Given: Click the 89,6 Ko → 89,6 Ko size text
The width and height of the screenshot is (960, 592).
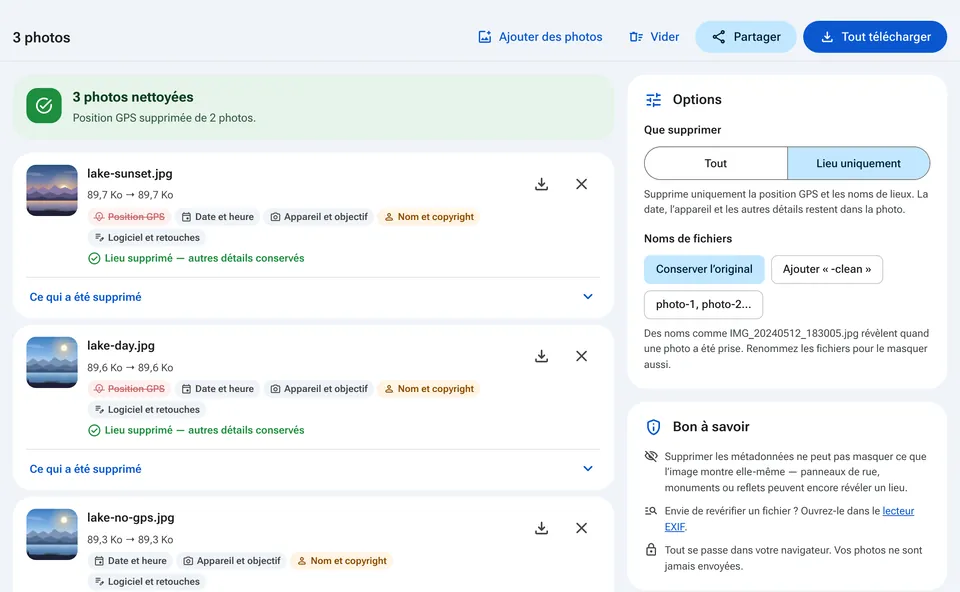Looking at the screenshot, I should click(130, 368).
